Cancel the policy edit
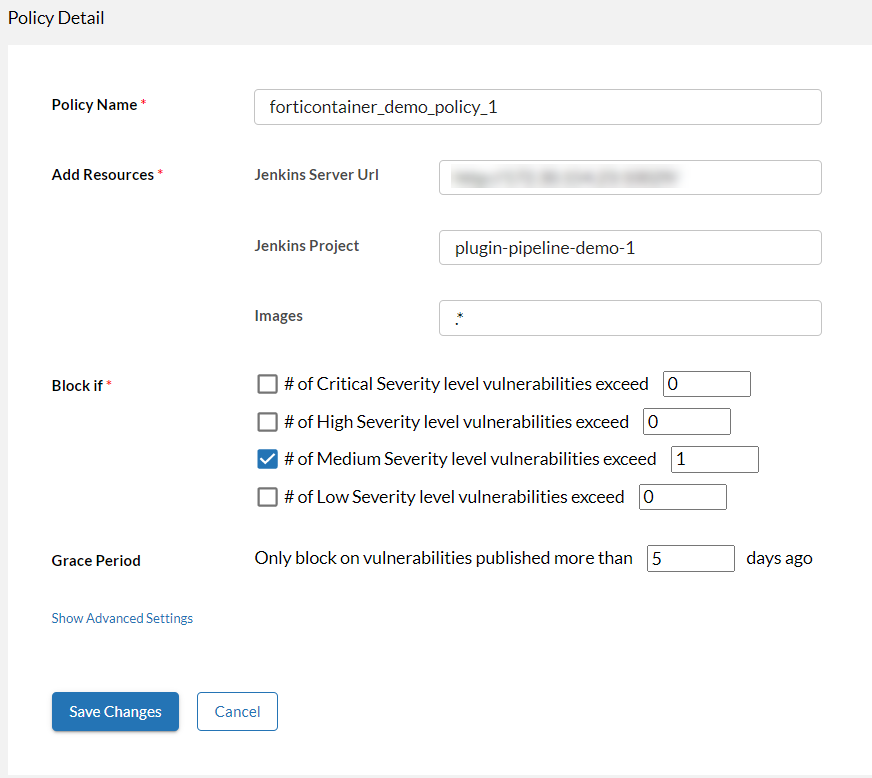872x778 pixels. [237, 712]
